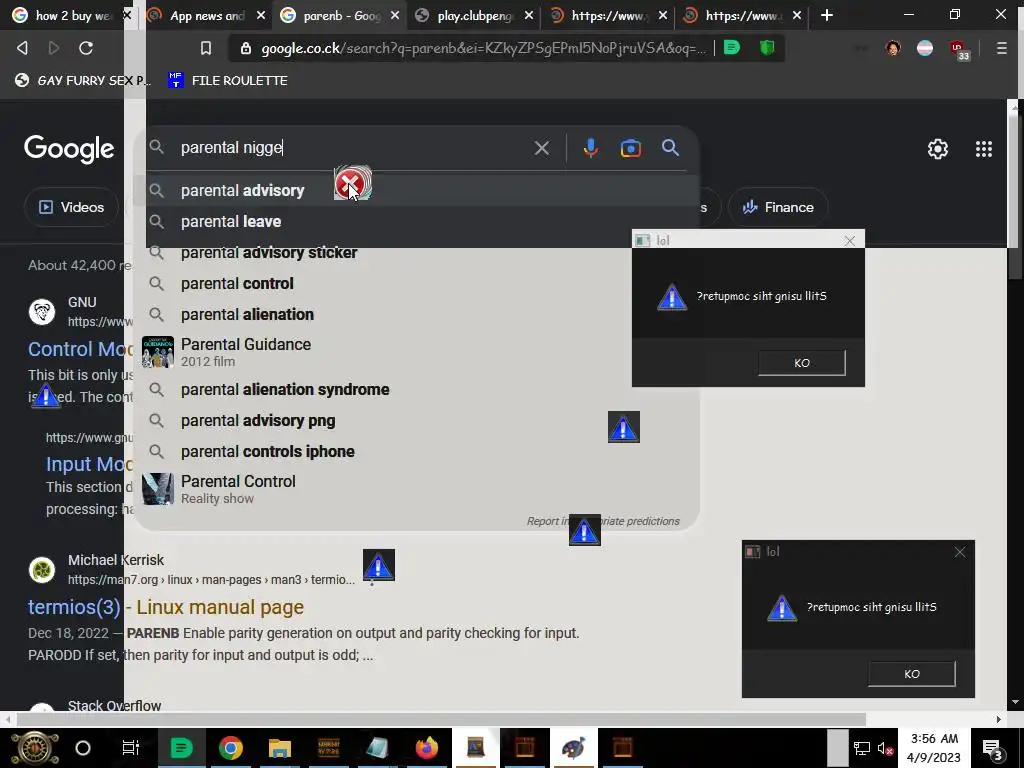
Task: Reload the page with the refresh icon
Action: point(86,48)
